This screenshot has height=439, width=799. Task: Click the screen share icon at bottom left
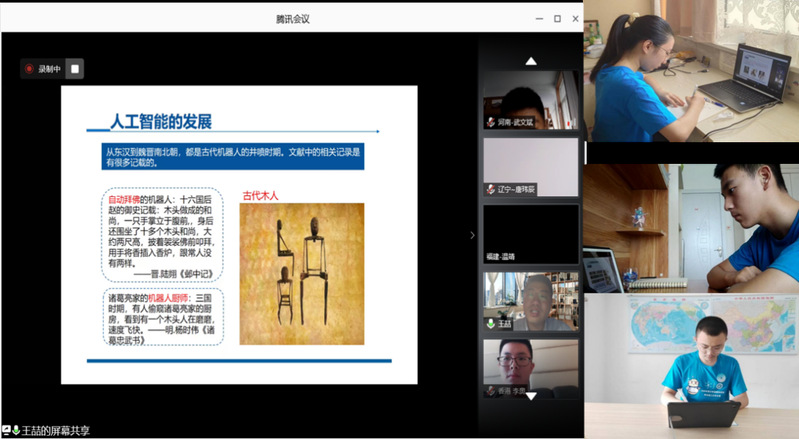[7, 430]
